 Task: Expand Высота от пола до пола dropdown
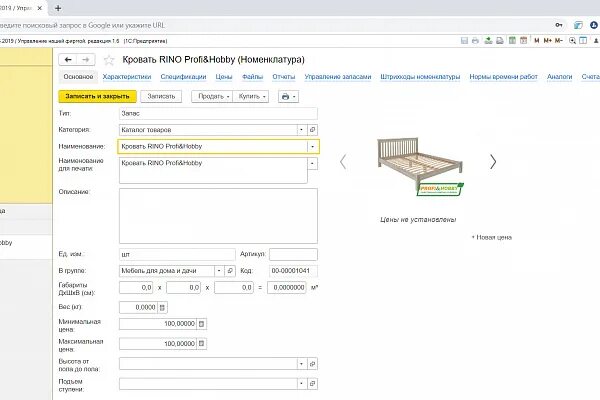[x=302, y=364]
